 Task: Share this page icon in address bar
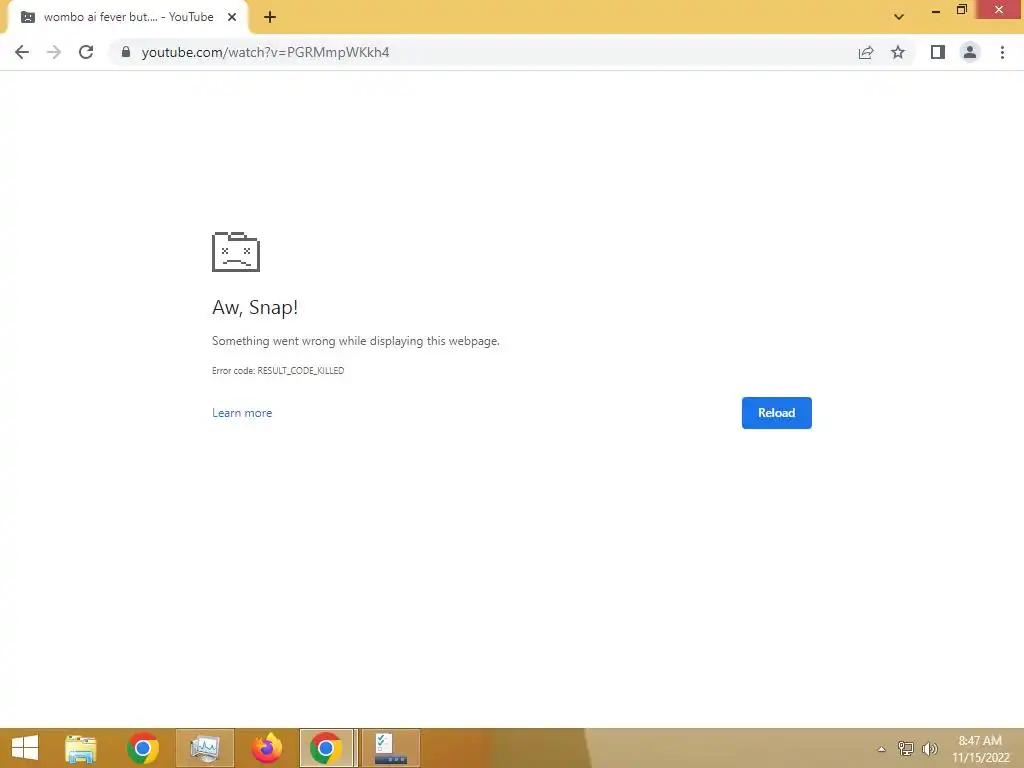pos(866,52)
